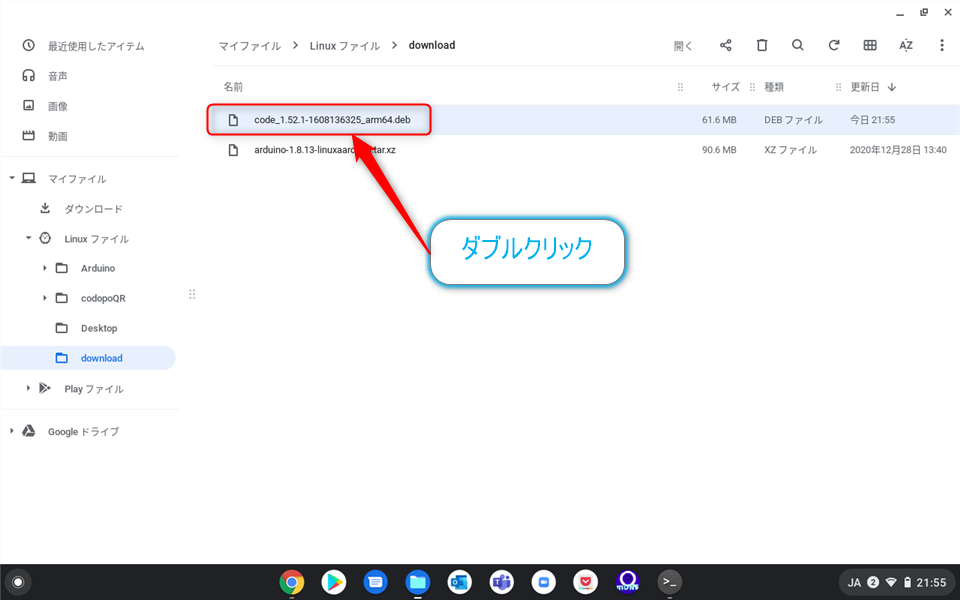Screen dimensions: 960x600
Task: Open 画像 images category
Action: [x=58, y=107]
